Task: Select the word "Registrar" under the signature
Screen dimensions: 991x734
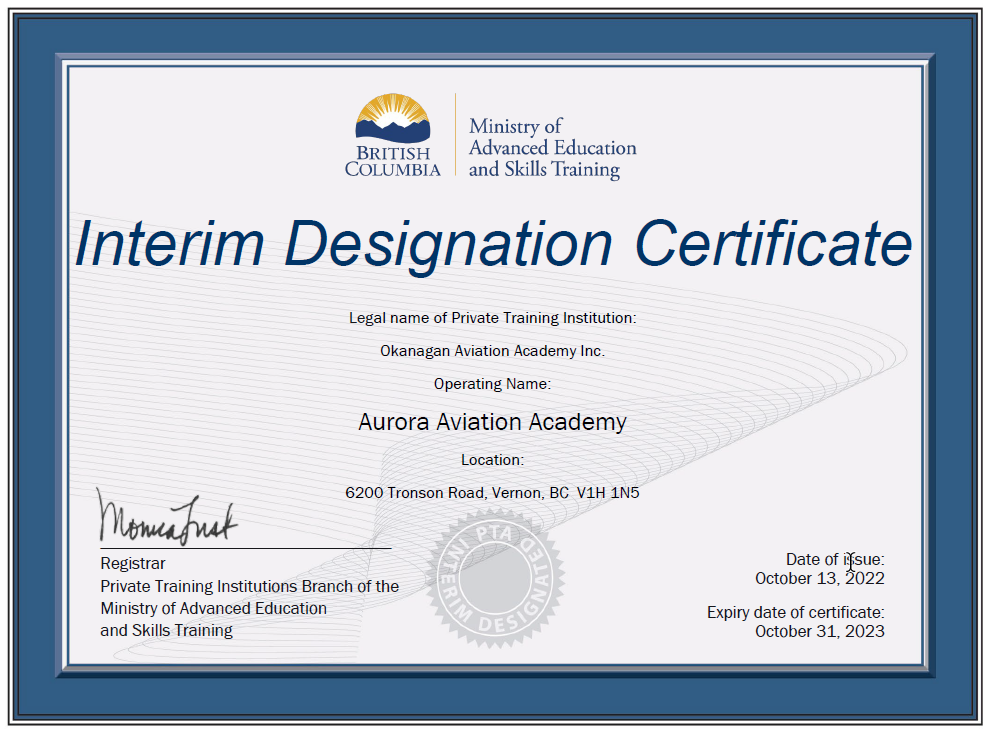Action: point(133,563)
